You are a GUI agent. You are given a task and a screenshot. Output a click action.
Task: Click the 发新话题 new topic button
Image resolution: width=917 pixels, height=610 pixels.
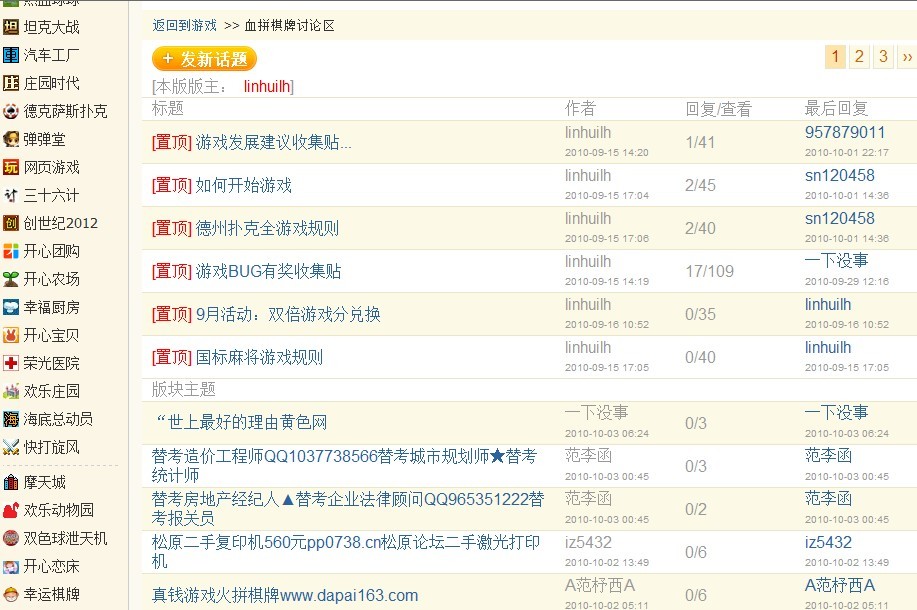click(204, 58)
